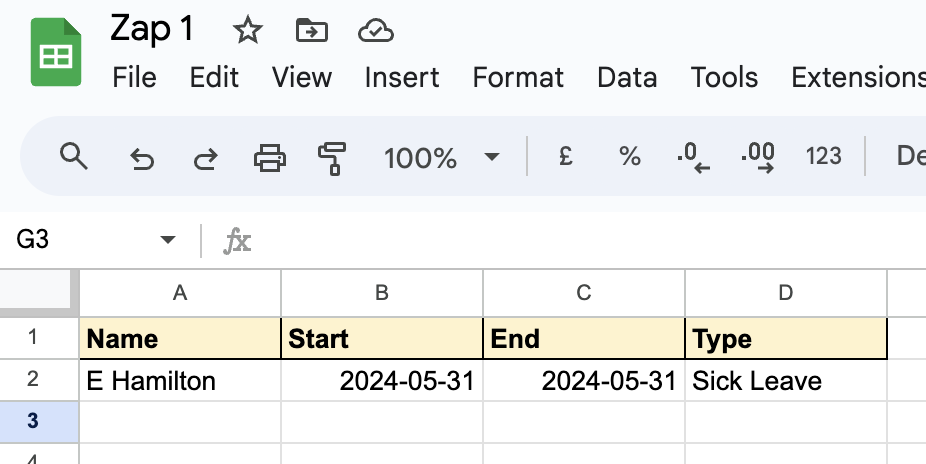Star the Zap 1 spreadsheet
The height and width of the screenshot is (464, 926).
tap(247, 30)
